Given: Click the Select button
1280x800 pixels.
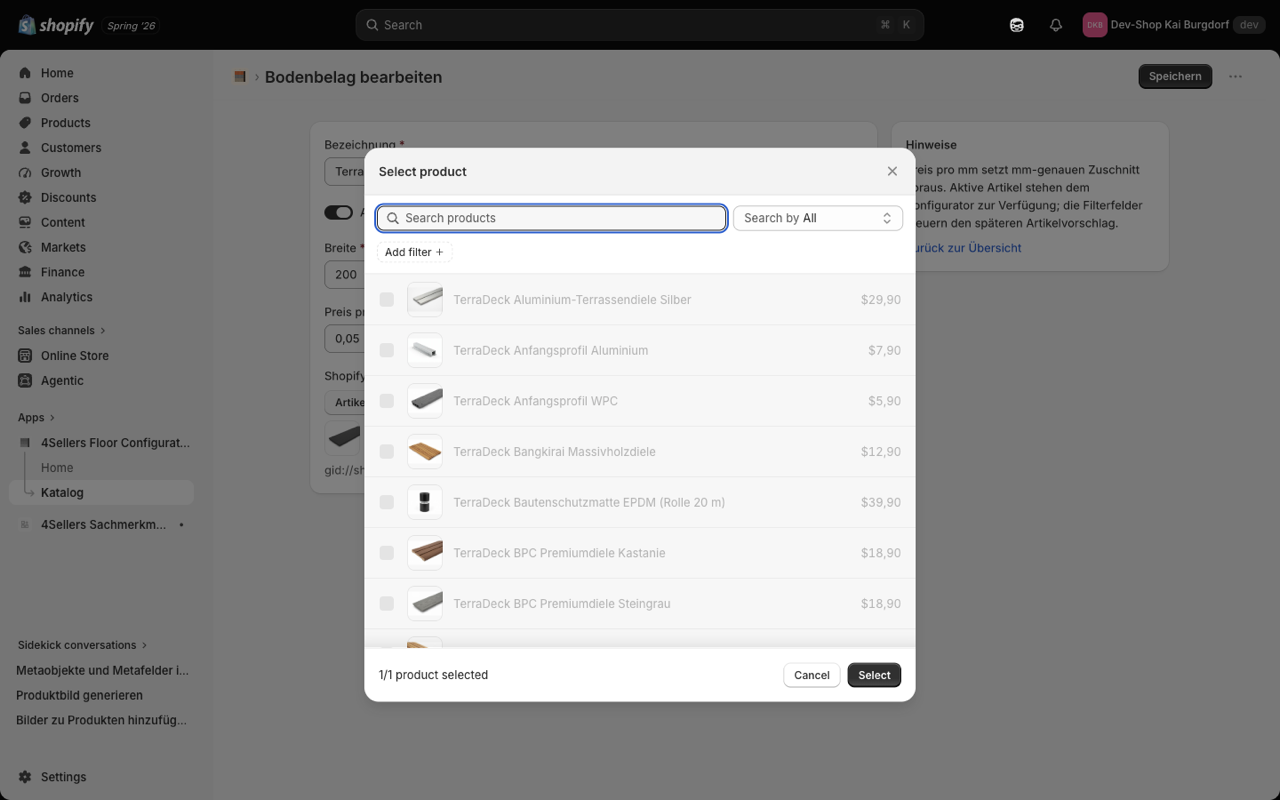Looking at the screenshot, I should pyautogui.click(x=874, y=675).
